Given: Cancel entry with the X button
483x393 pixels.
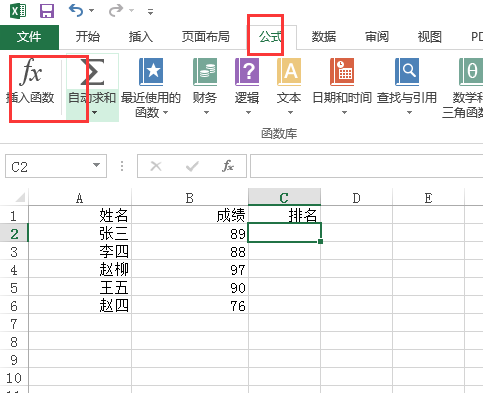Looking at the screenshot, I should point(156,166).
